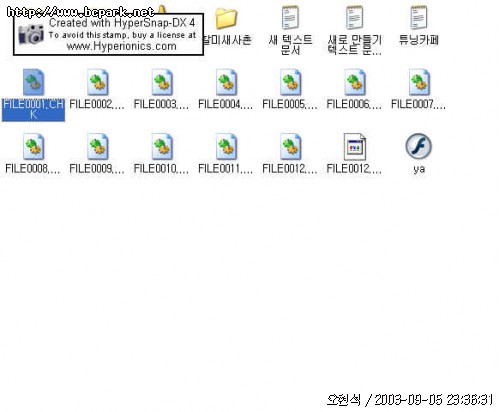Viewport: 500px width, 412px height.
Task: Click the FILE0008 filename label
Action: click(x=33, y=169)
